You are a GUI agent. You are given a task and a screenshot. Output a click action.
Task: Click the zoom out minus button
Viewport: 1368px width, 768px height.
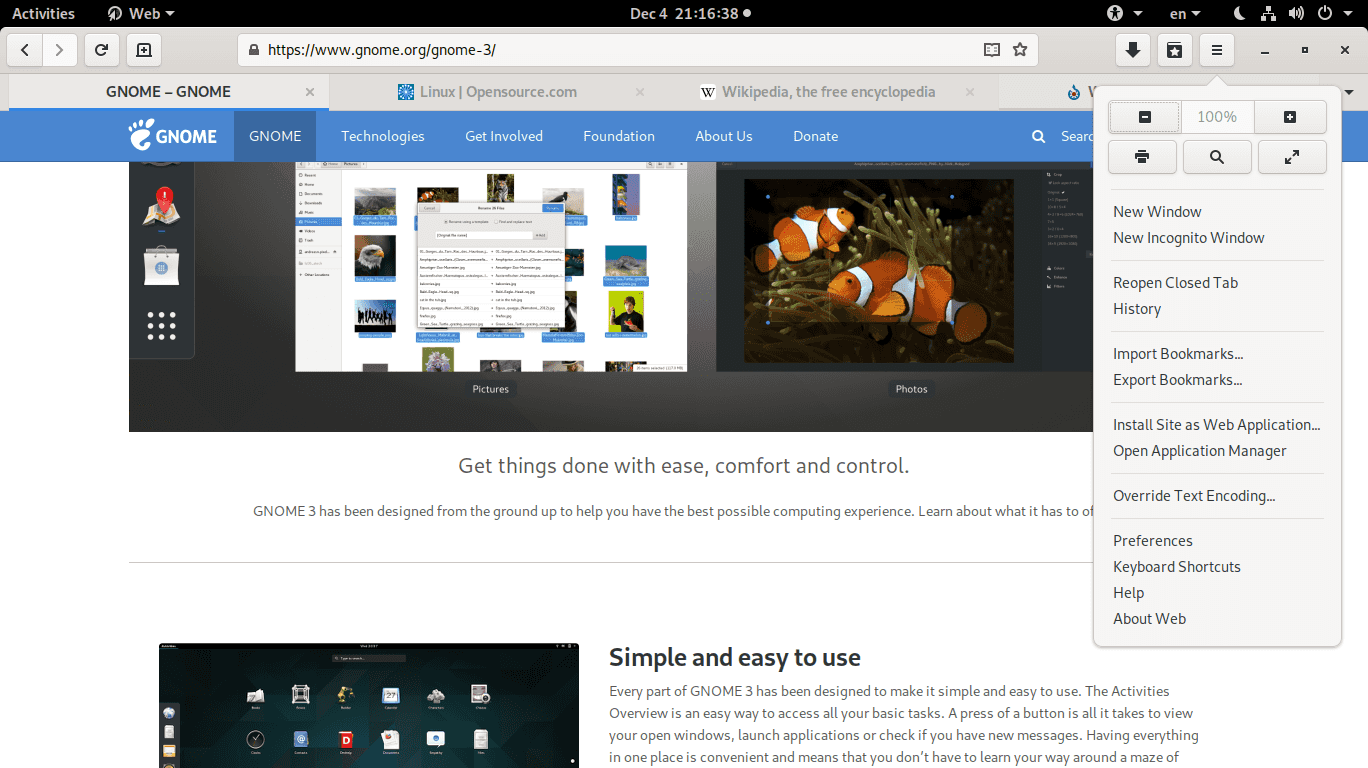coord(1145,117)
